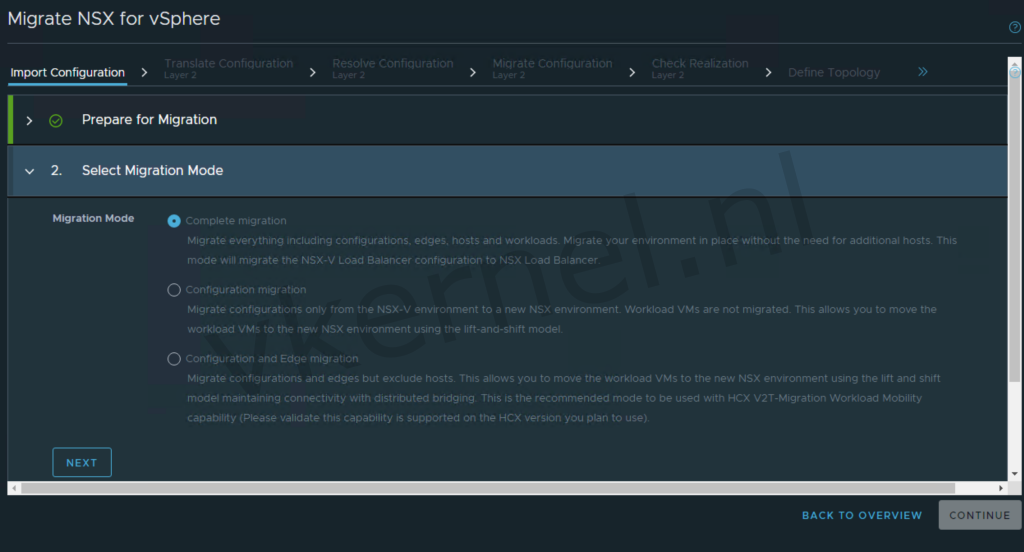Viewport: 1024px width, 552px height.
Task: Click the BACK TO OVERVIEW link
Action: [x=862, y=515]
